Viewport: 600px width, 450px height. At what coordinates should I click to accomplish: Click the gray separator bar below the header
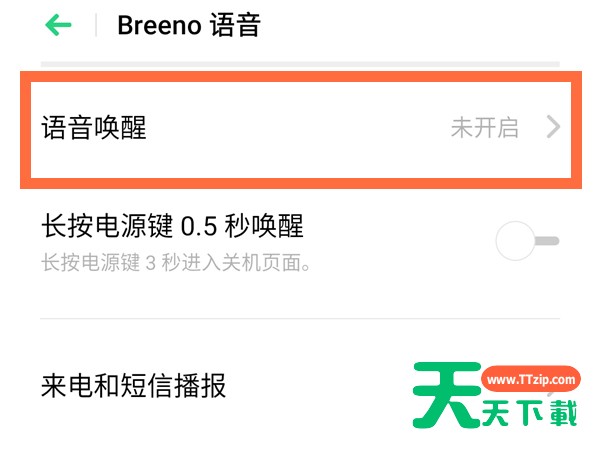click(300, 64)
